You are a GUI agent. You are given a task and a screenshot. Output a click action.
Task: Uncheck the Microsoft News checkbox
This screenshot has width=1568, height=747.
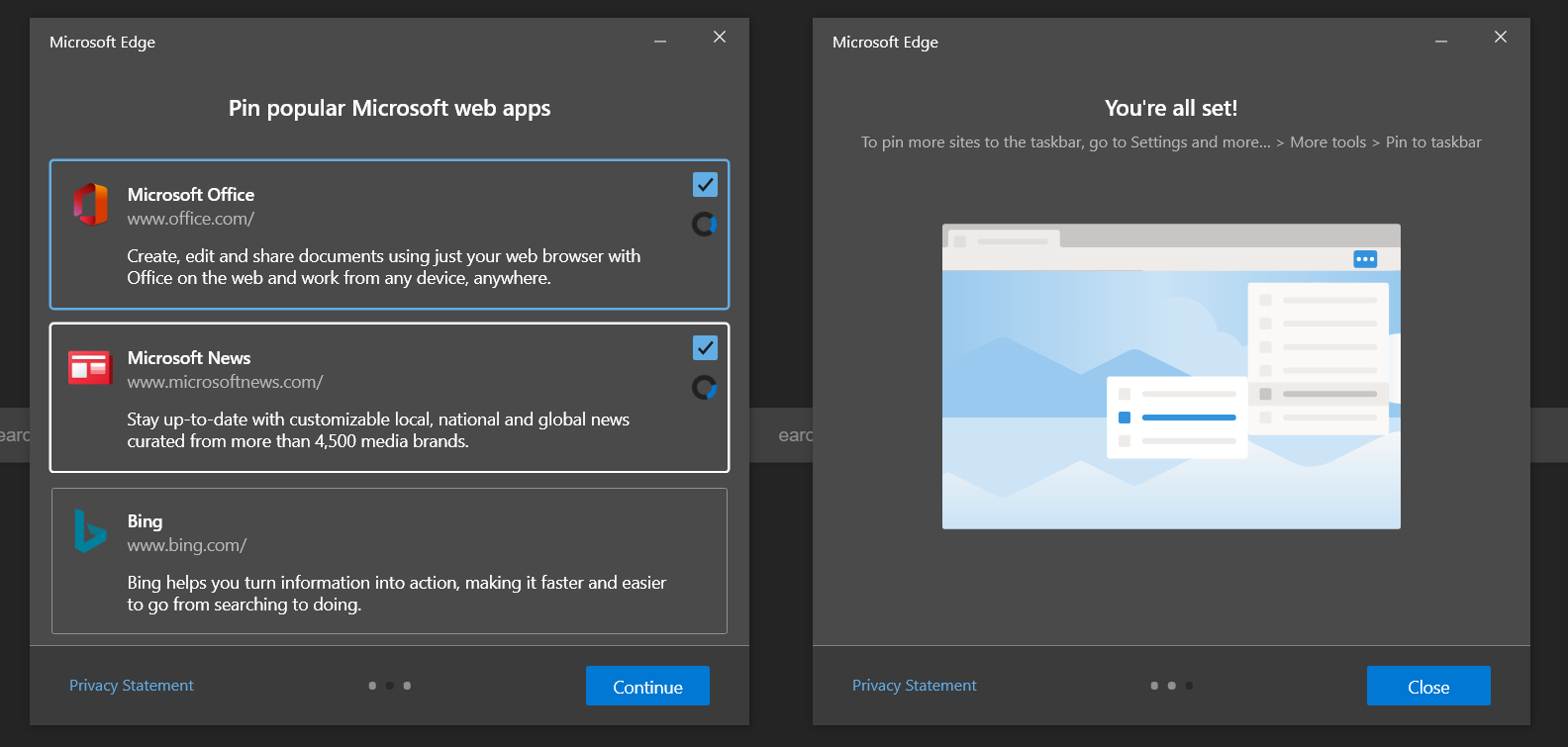coord(705,348)
